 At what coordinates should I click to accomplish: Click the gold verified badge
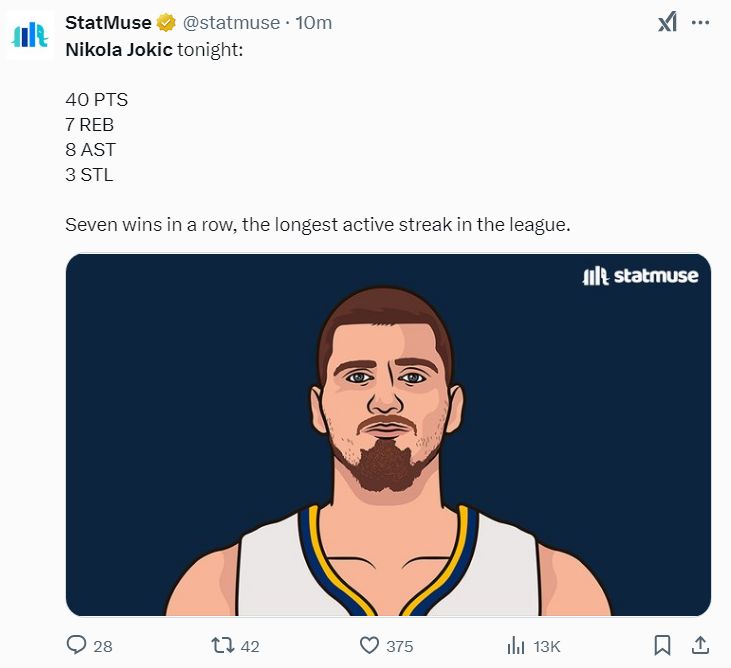[x=166, y=23]
